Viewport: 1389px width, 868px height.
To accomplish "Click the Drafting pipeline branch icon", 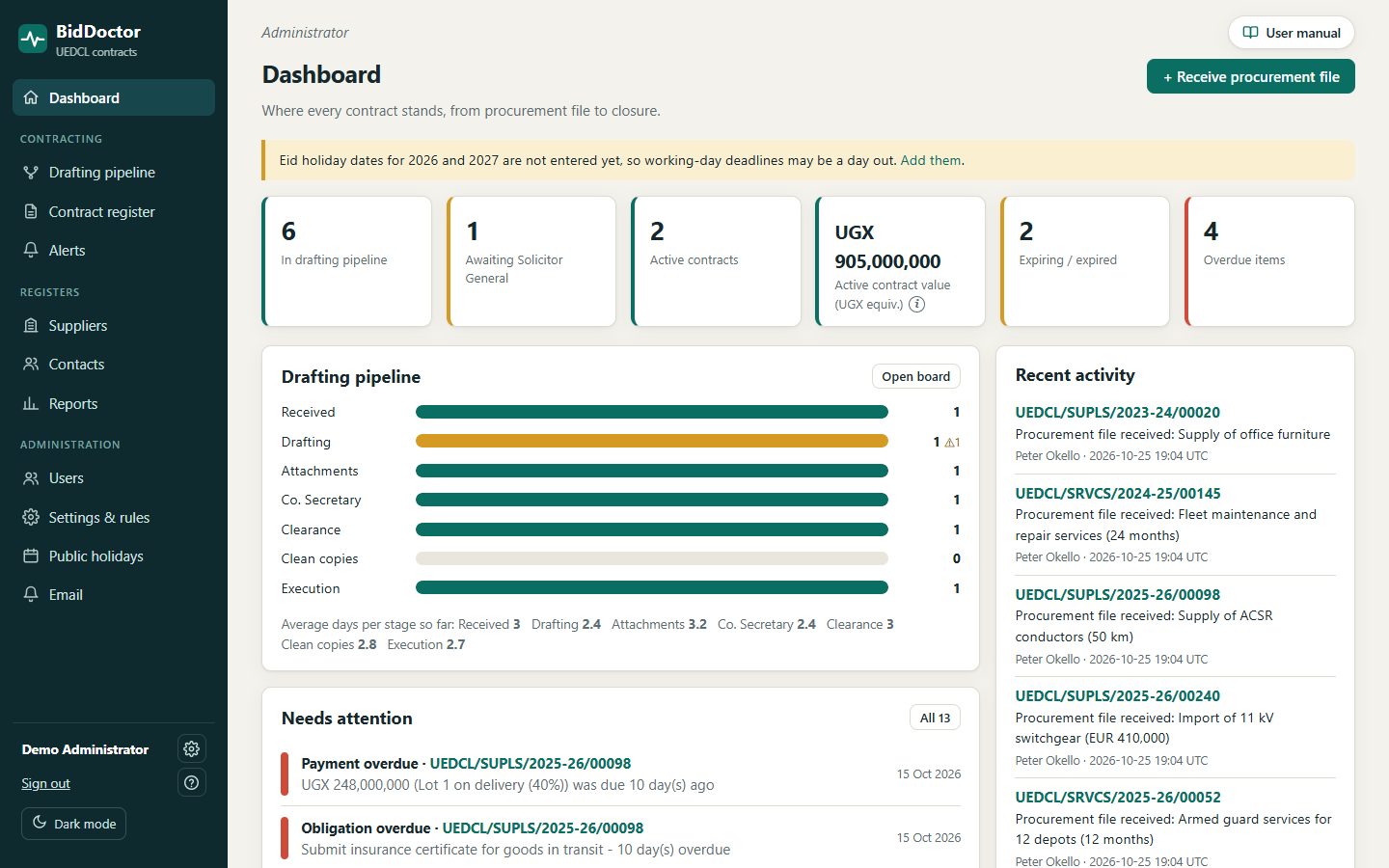I will pos(31,173).
